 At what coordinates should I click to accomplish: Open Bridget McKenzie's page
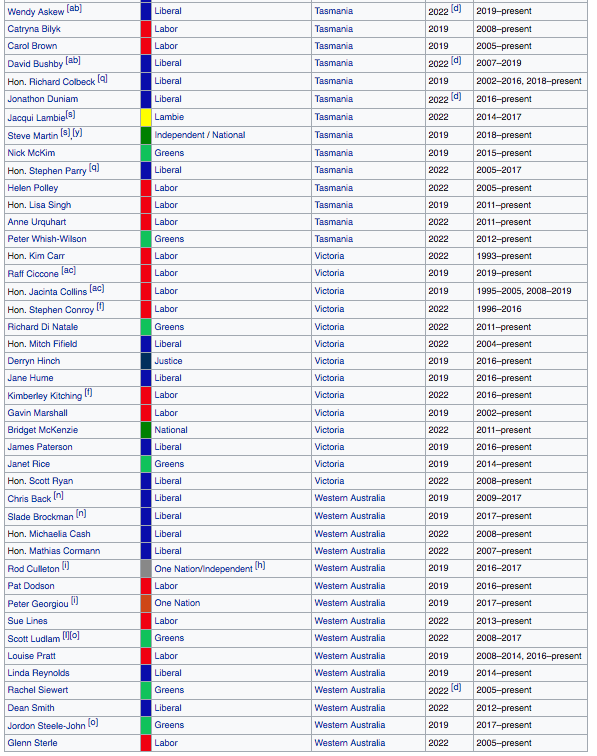click(x=42, y=430)
